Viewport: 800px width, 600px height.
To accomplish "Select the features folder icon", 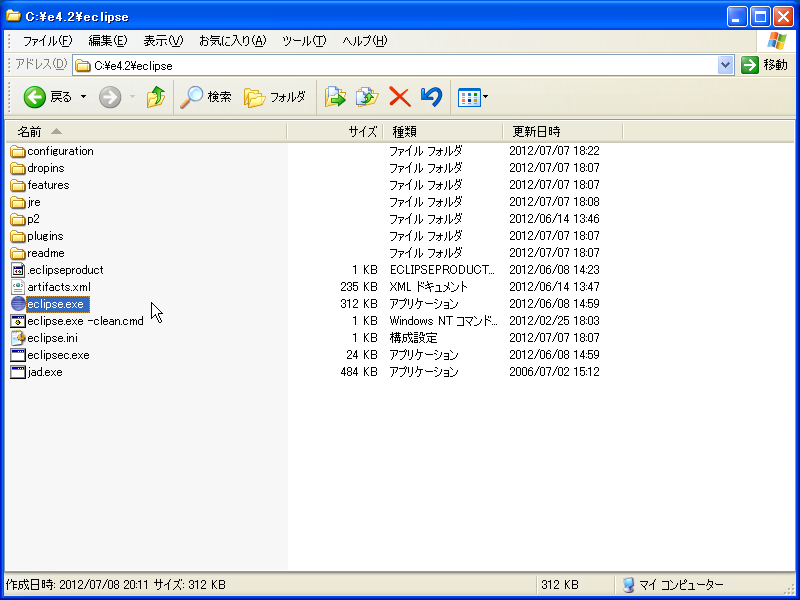I will pos(18,185).
